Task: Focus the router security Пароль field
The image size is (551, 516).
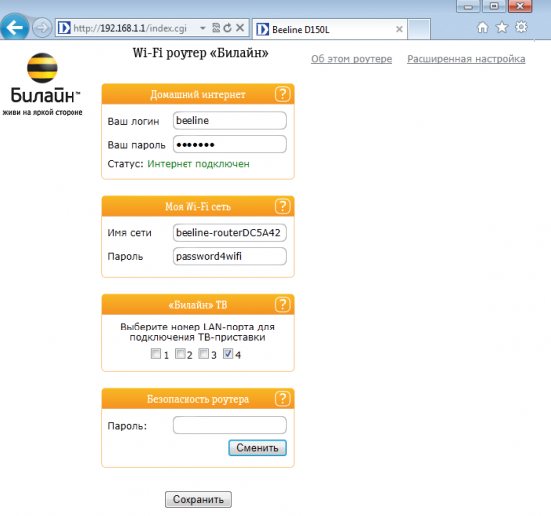Action: point(230,425)
